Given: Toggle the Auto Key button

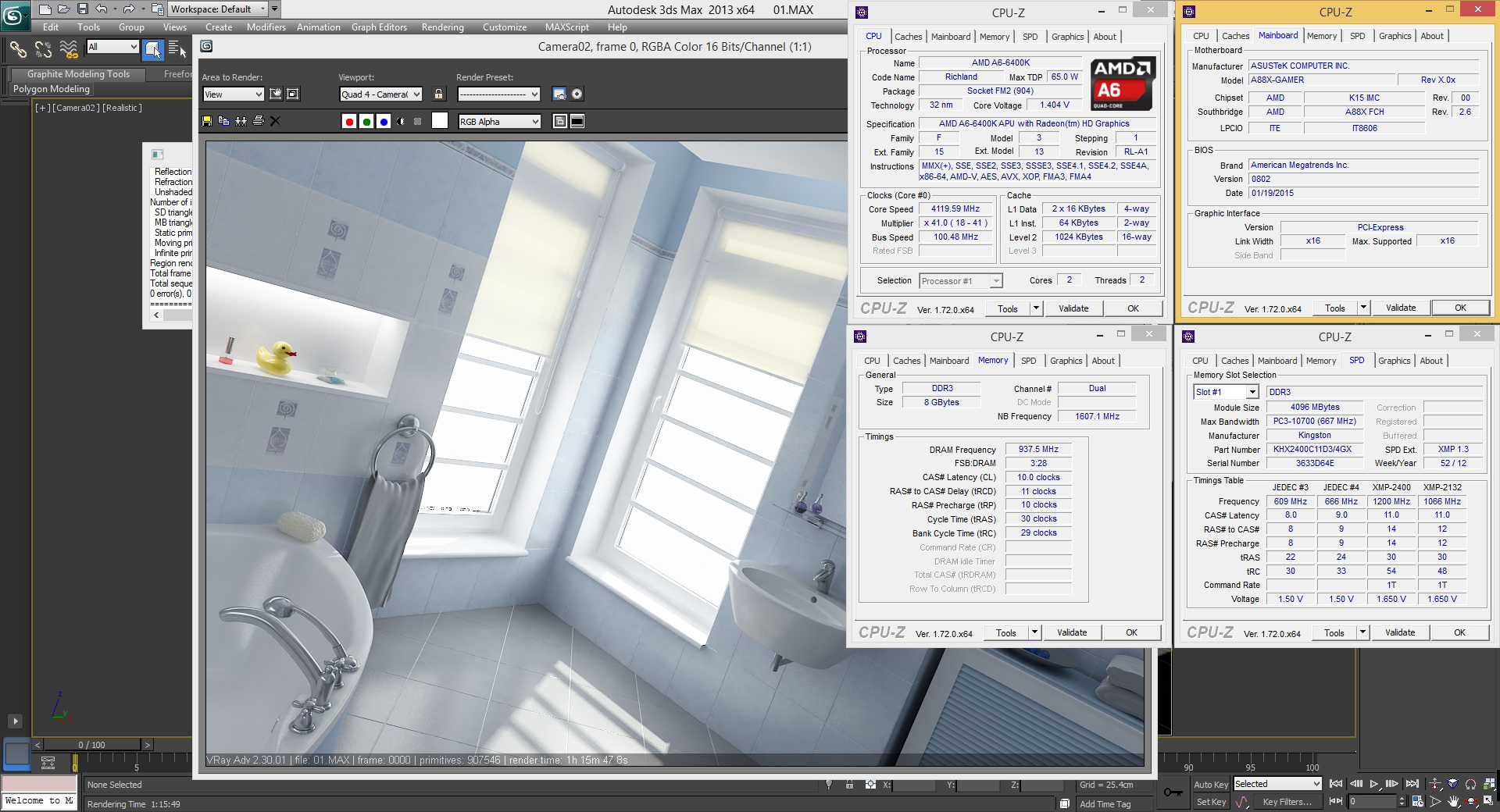Looking at the screenshot, I should coord(1211,785).
